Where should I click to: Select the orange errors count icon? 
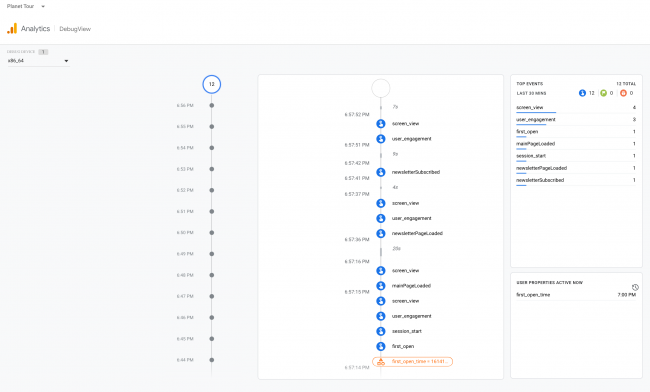[x=623, y=93]
